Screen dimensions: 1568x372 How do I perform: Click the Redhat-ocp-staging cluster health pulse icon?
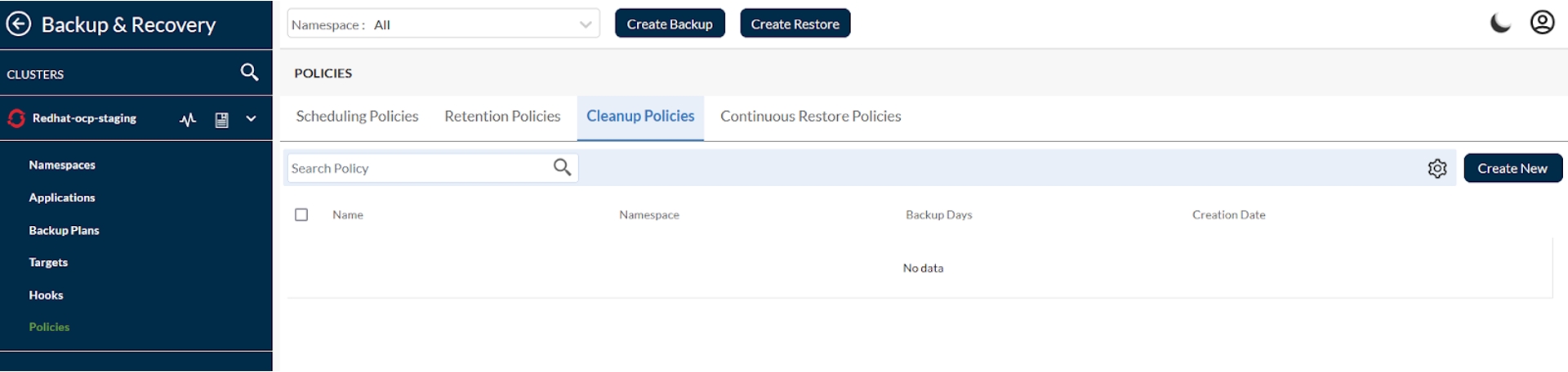tap(188, 120)
